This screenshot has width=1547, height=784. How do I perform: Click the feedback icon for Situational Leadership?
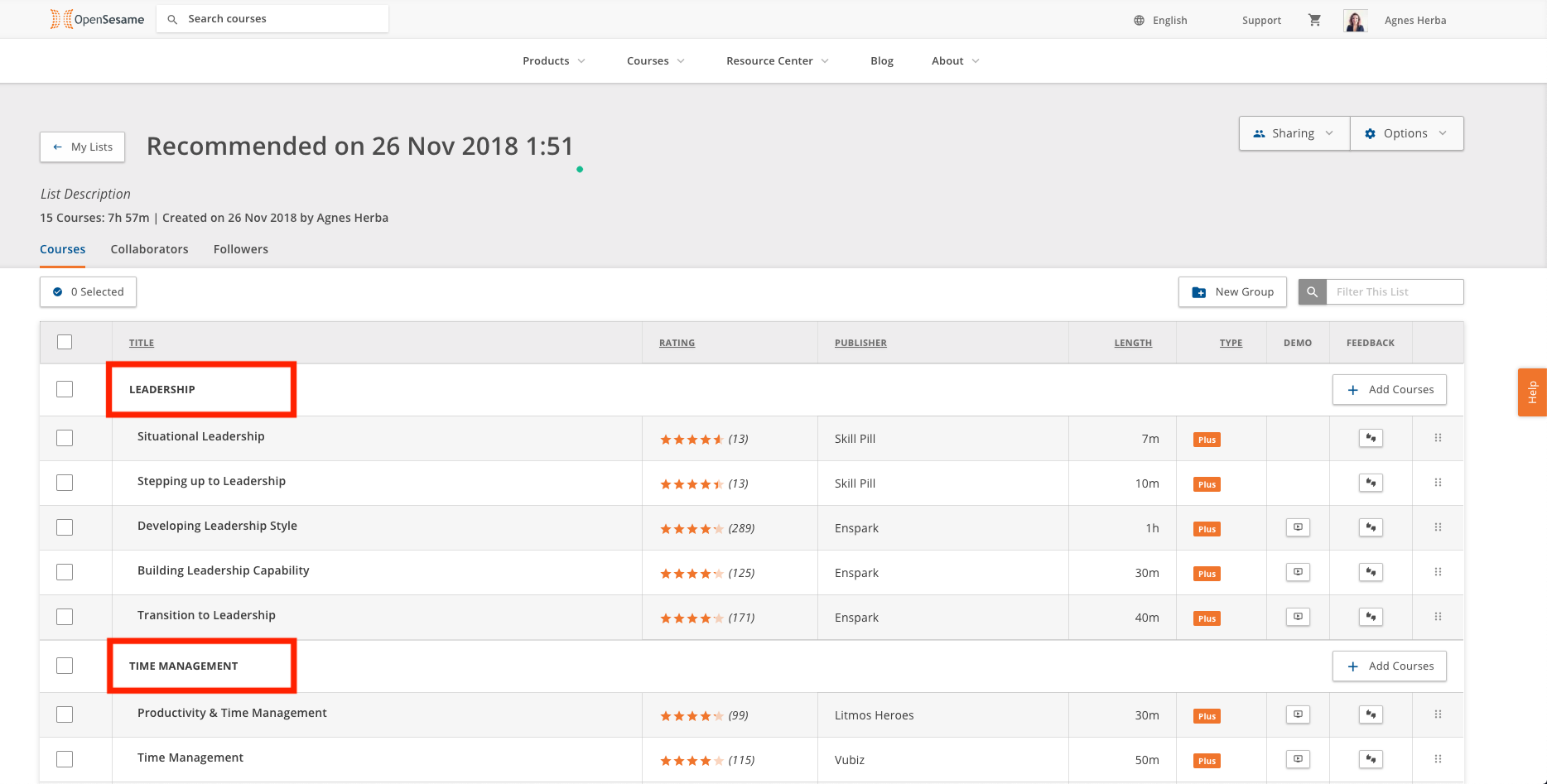coord(1371,438)
